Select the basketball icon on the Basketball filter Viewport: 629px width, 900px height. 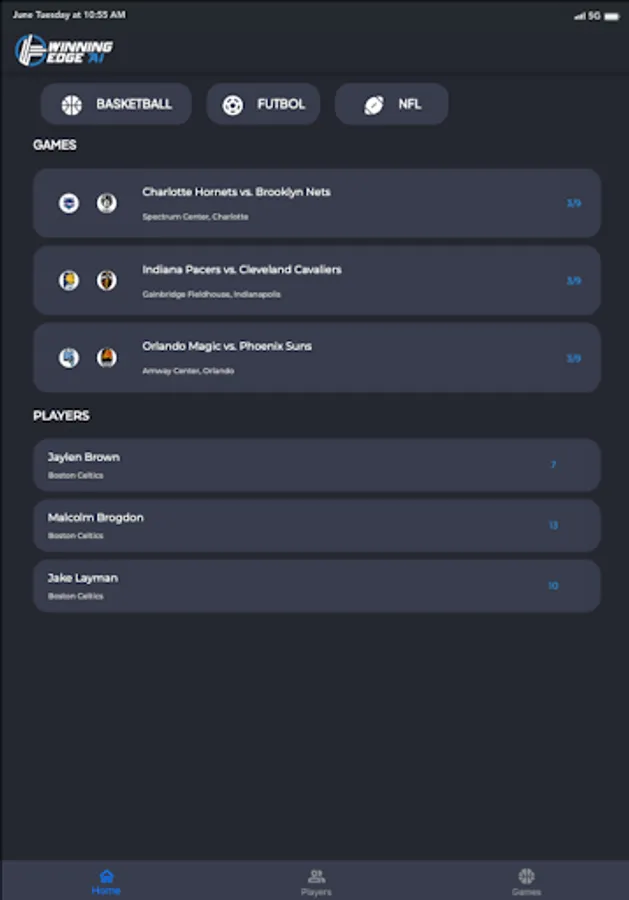[70, 103]
